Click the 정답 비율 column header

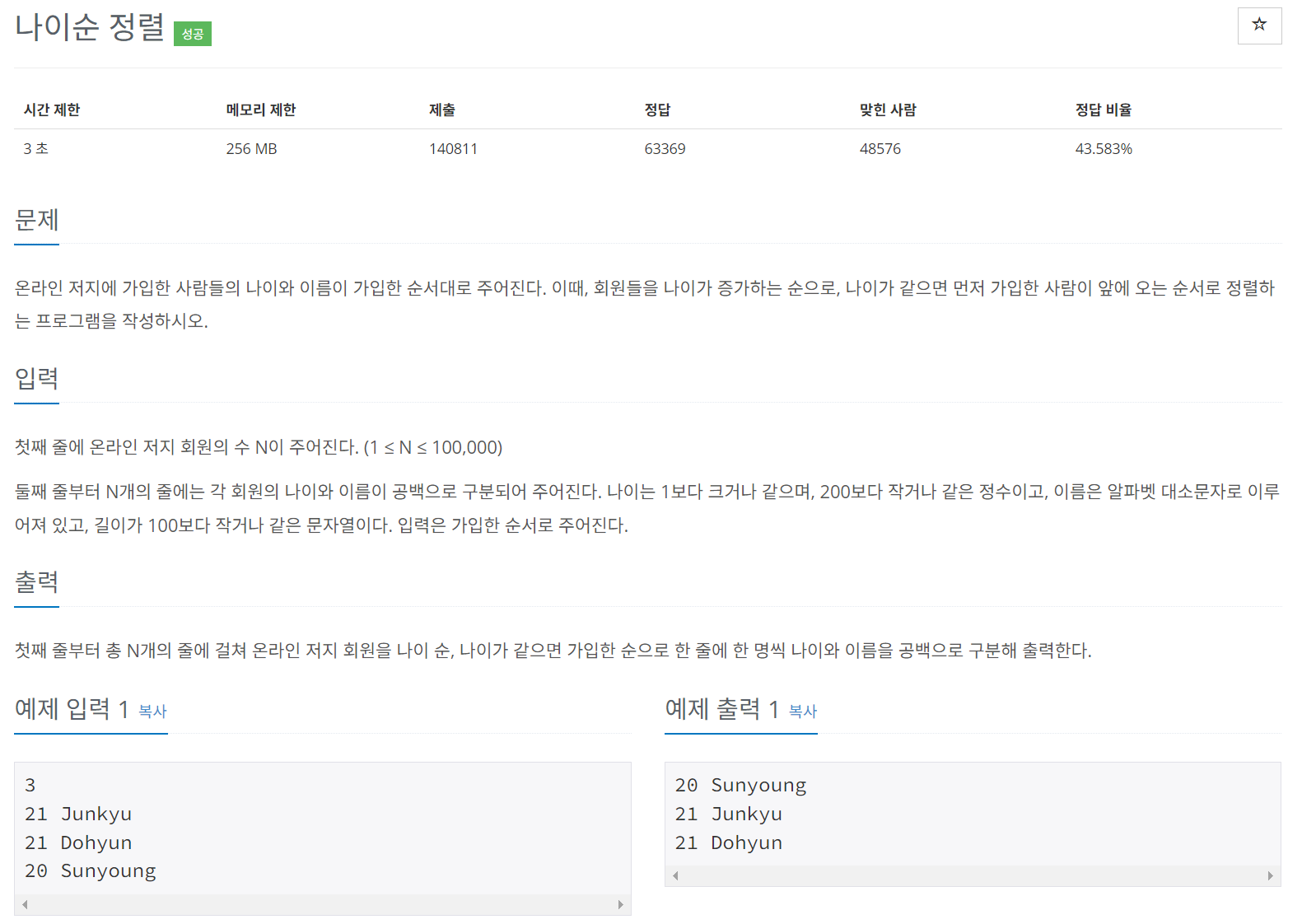pyautogui.click(x=1104, y=110)
